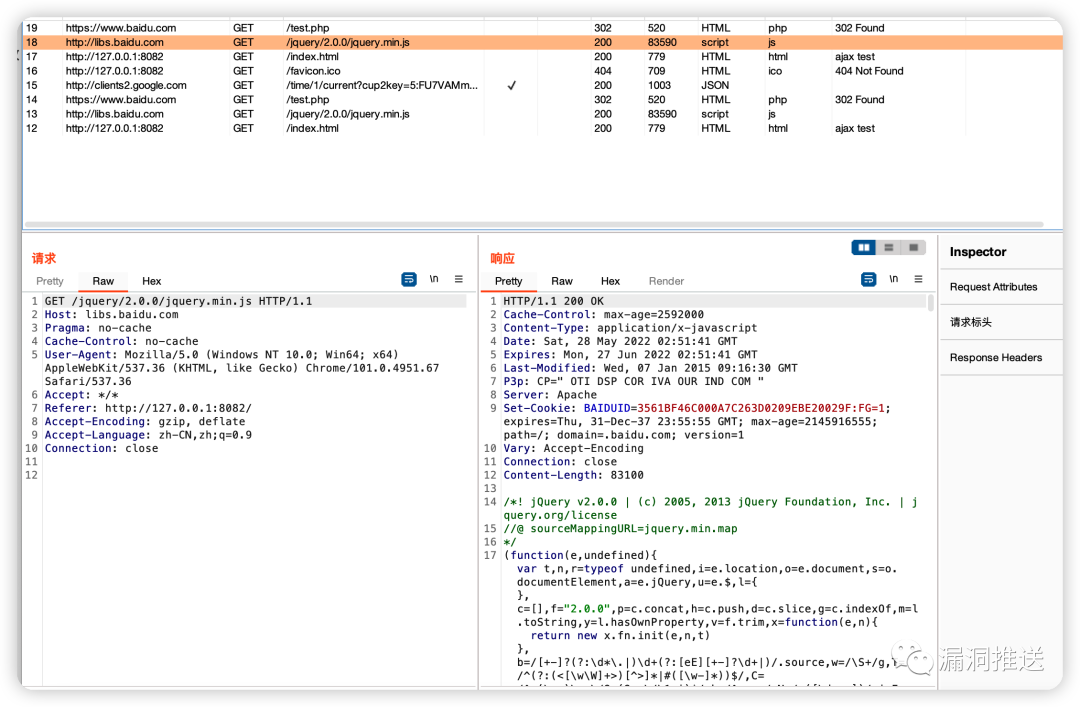This screenshot has width=1080, height=707.
Task: Click '302 Found' title in row 19
Action: pyautogui.click(x=859, y=28)
